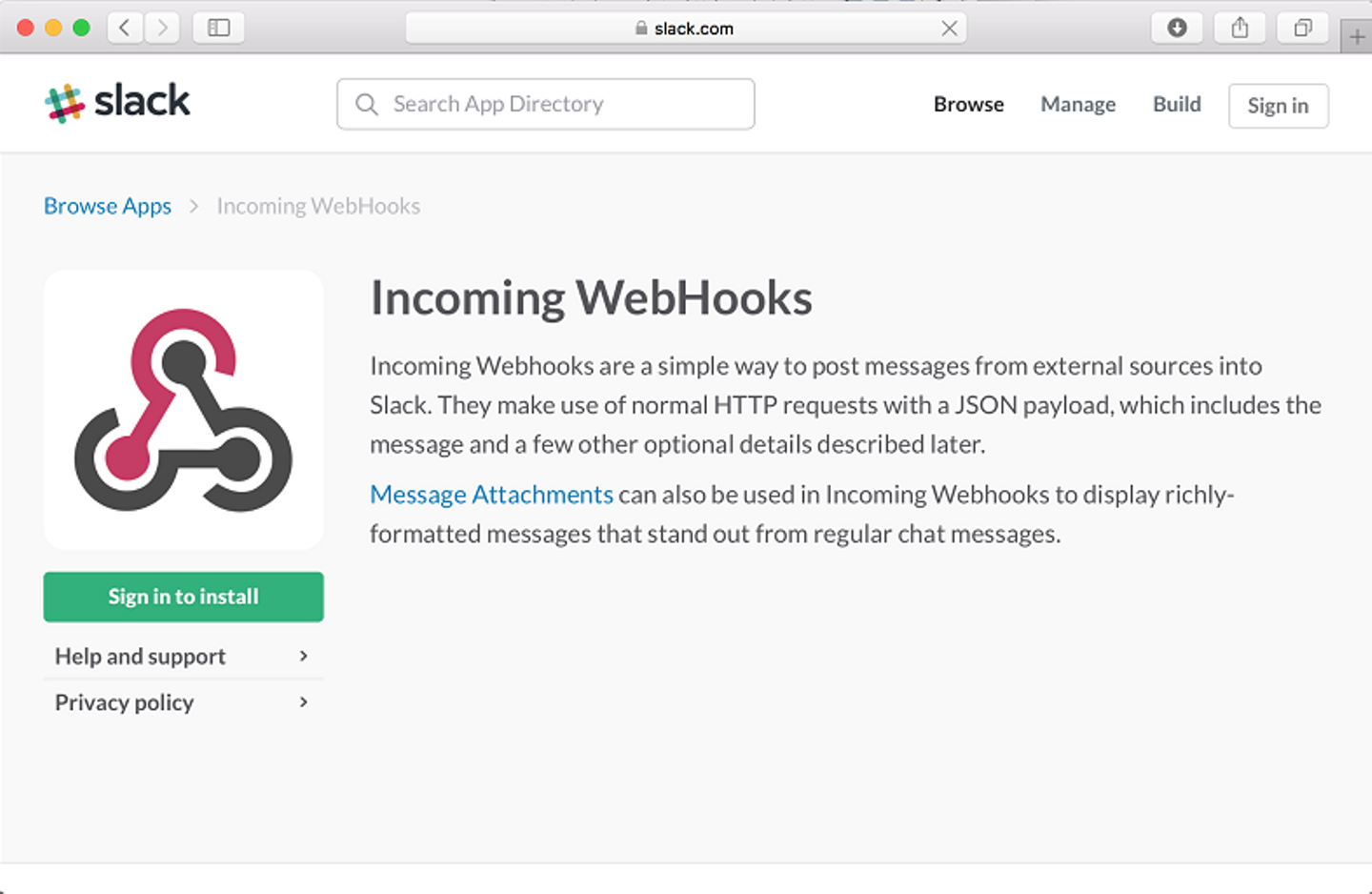The height and width of the screenshot is (894, 1372).
Task: Expand the Help and support row
Action: click(183, 656)
